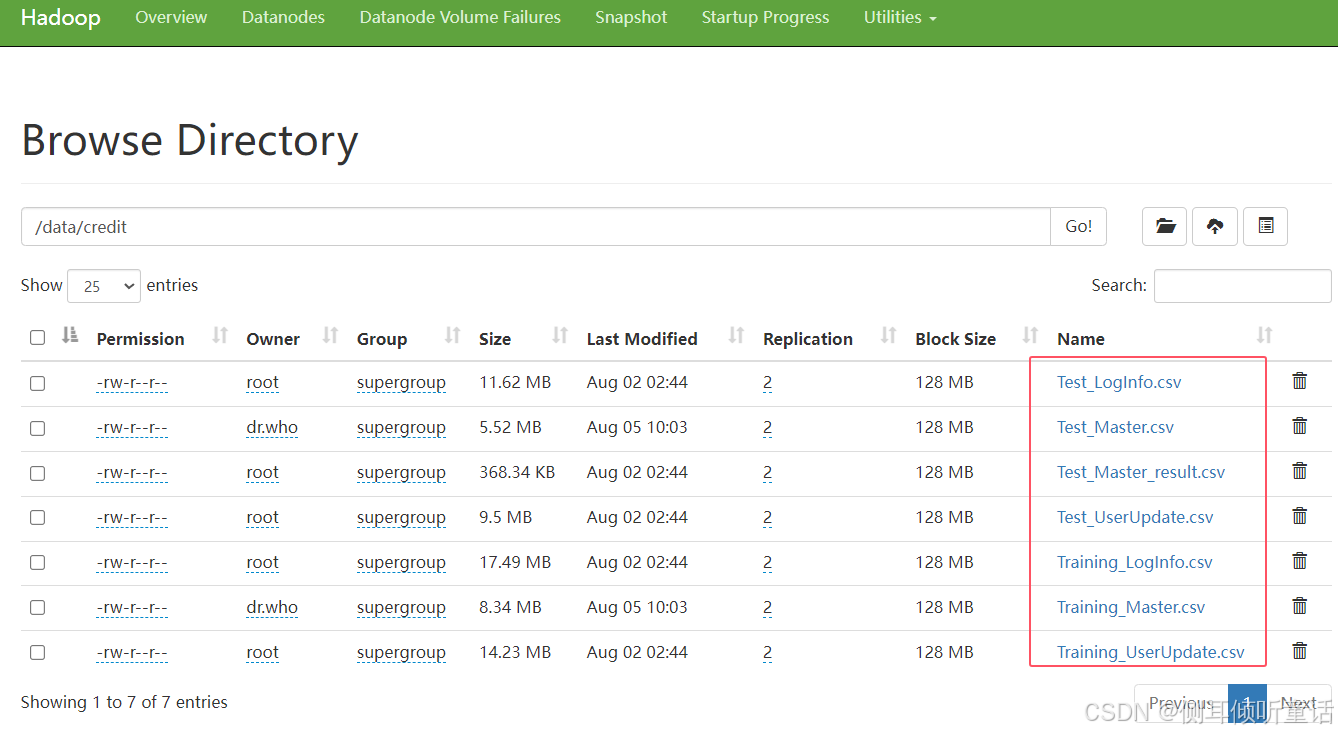
Task: Open file Training_UserUpdate.csv
Action: pos(1151,652)
